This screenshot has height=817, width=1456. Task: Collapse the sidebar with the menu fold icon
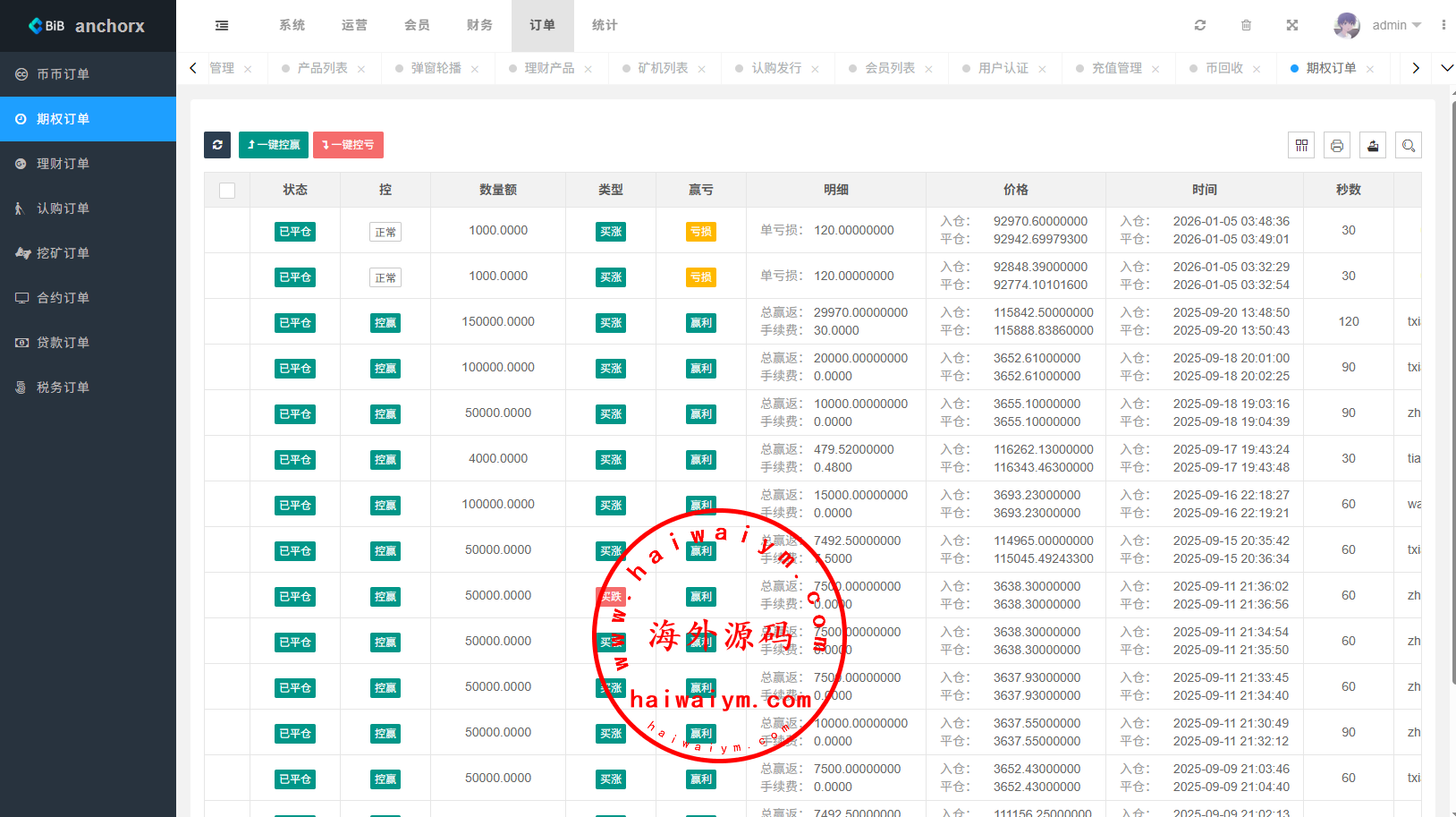click(222, 26)
